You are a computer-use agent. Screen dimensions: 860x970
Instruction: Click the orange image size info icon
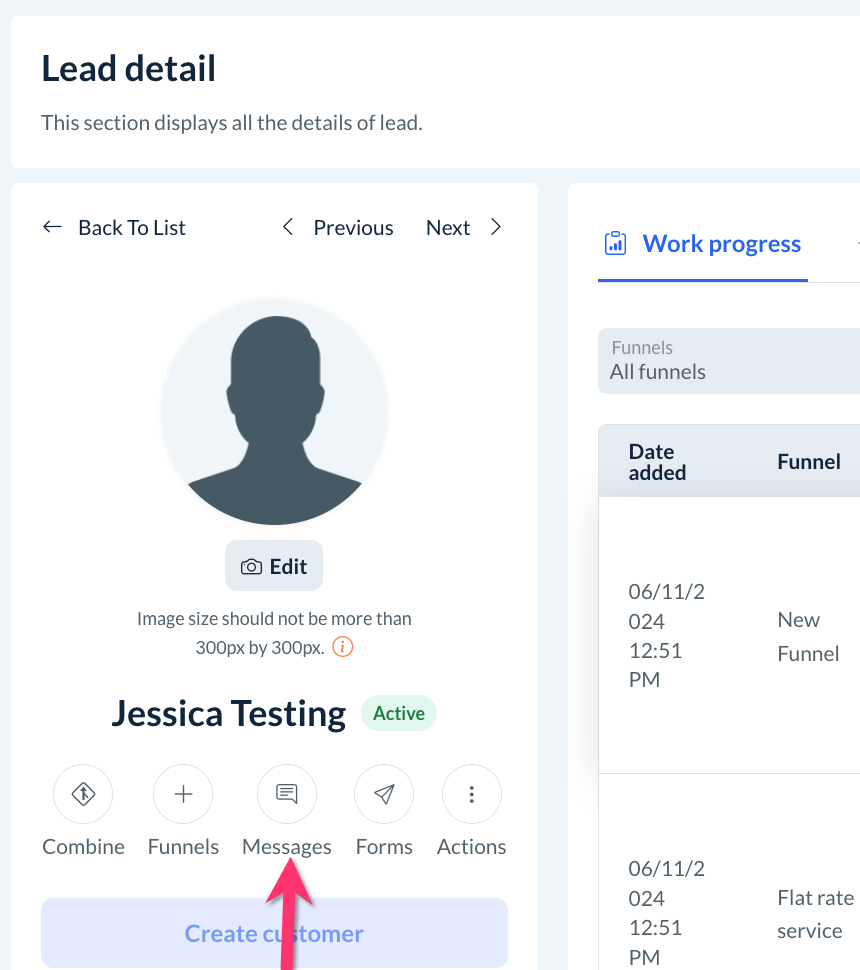(343, 647)
